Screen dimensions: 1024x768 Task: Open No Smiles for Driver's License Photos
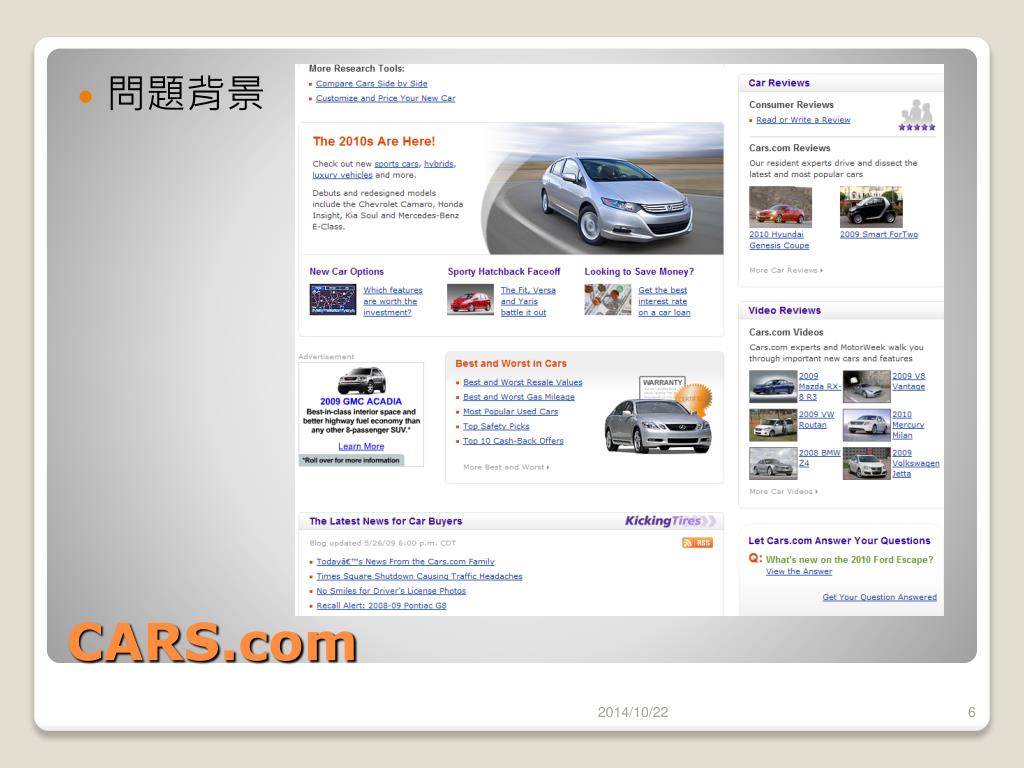[x=391, y=590]
